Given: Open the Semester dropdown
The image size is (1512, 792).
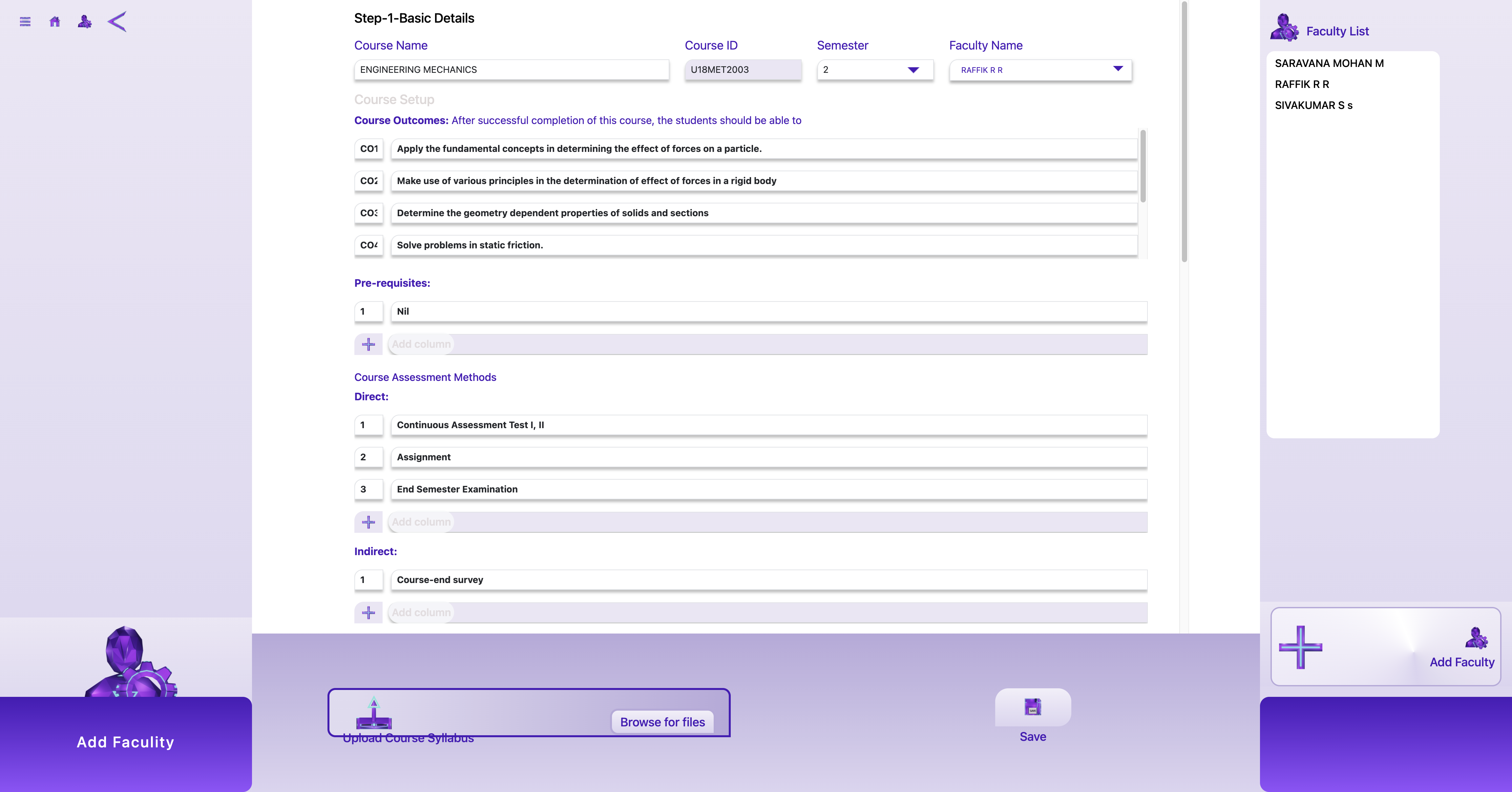Looking at the screenshot, I should coord(874,70).
